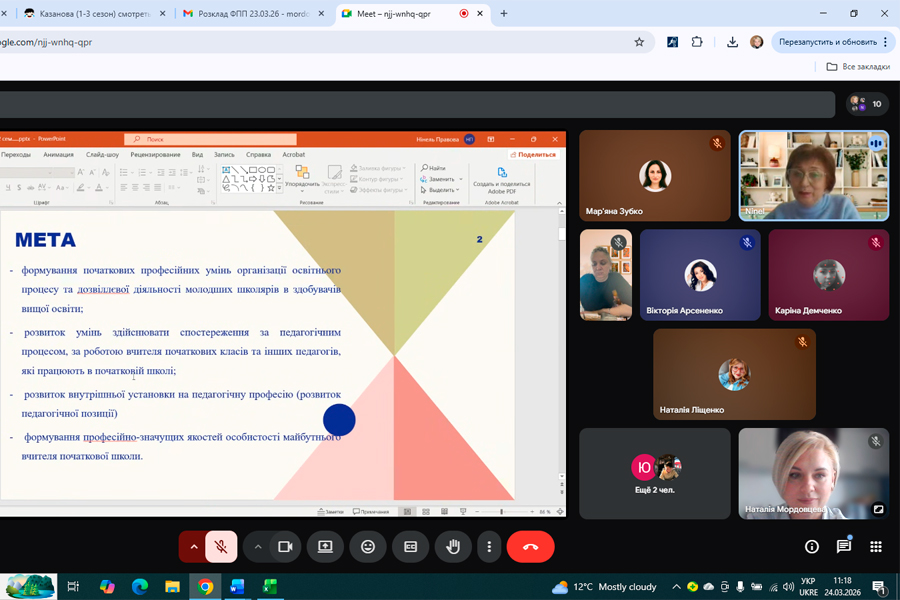Open the chat panel
The height and width of the screenshot is (600, 900).
(844, 547)
